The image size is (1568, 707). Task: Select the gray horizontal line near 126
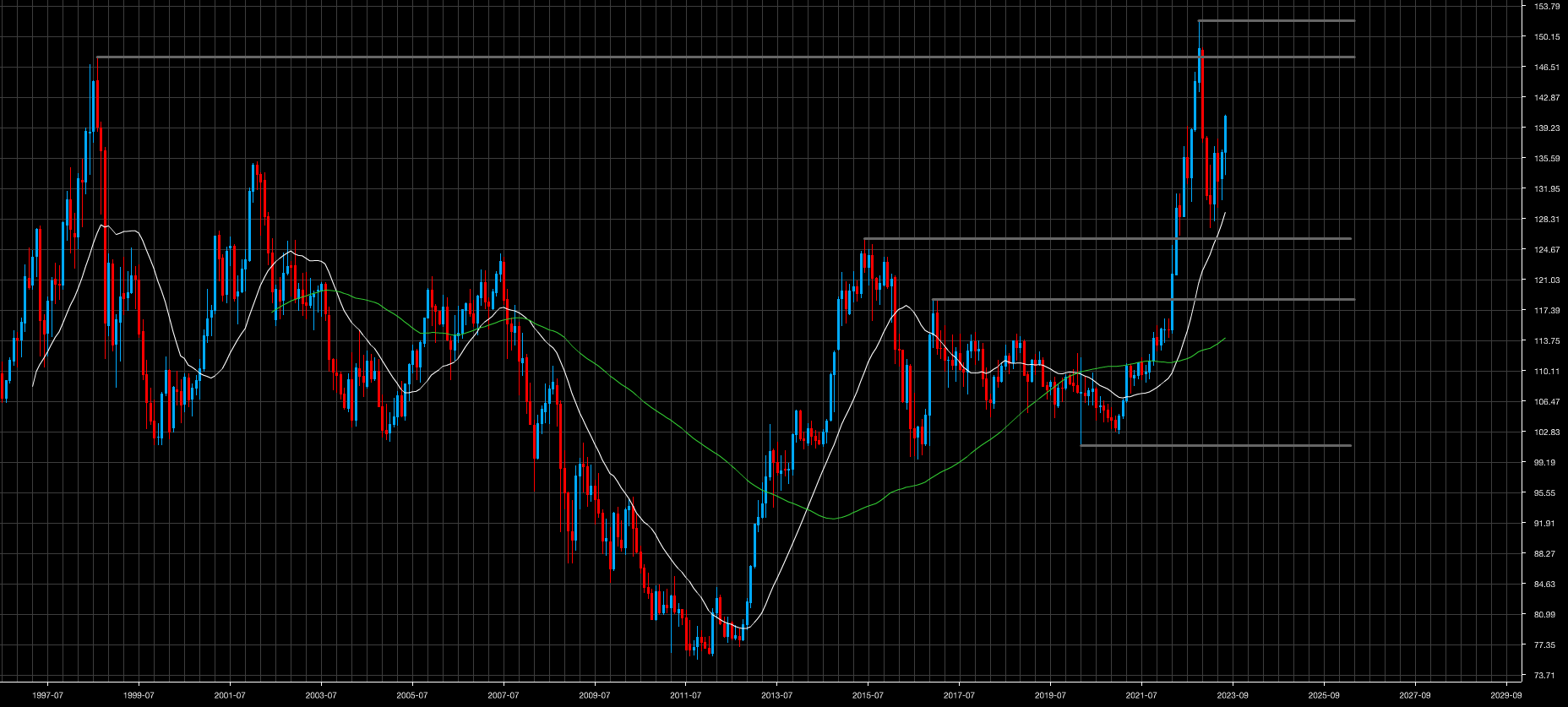(x=1108, y=239)
